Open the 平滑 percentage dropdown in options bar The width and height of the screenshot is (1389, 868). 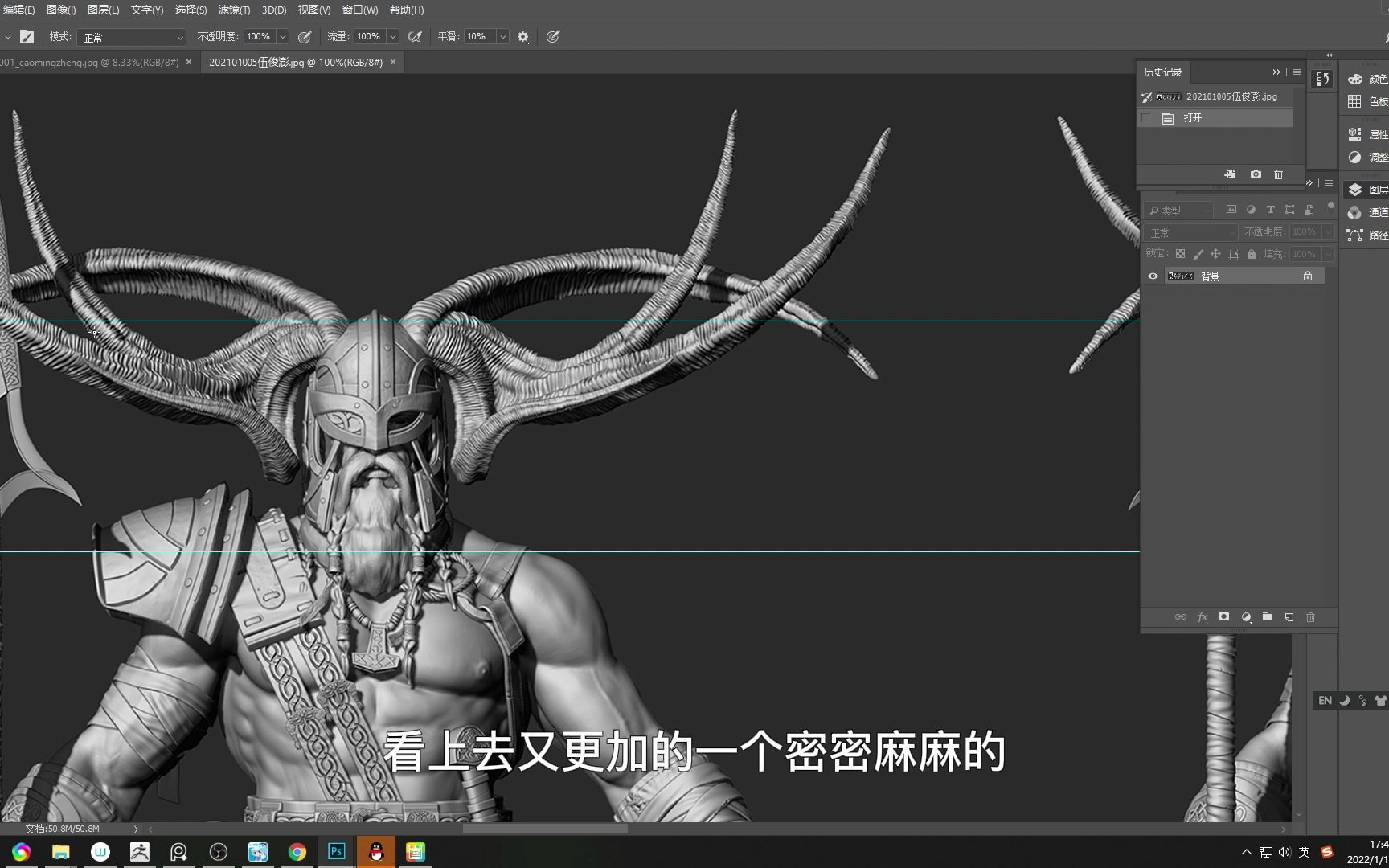tap(502, 36)
